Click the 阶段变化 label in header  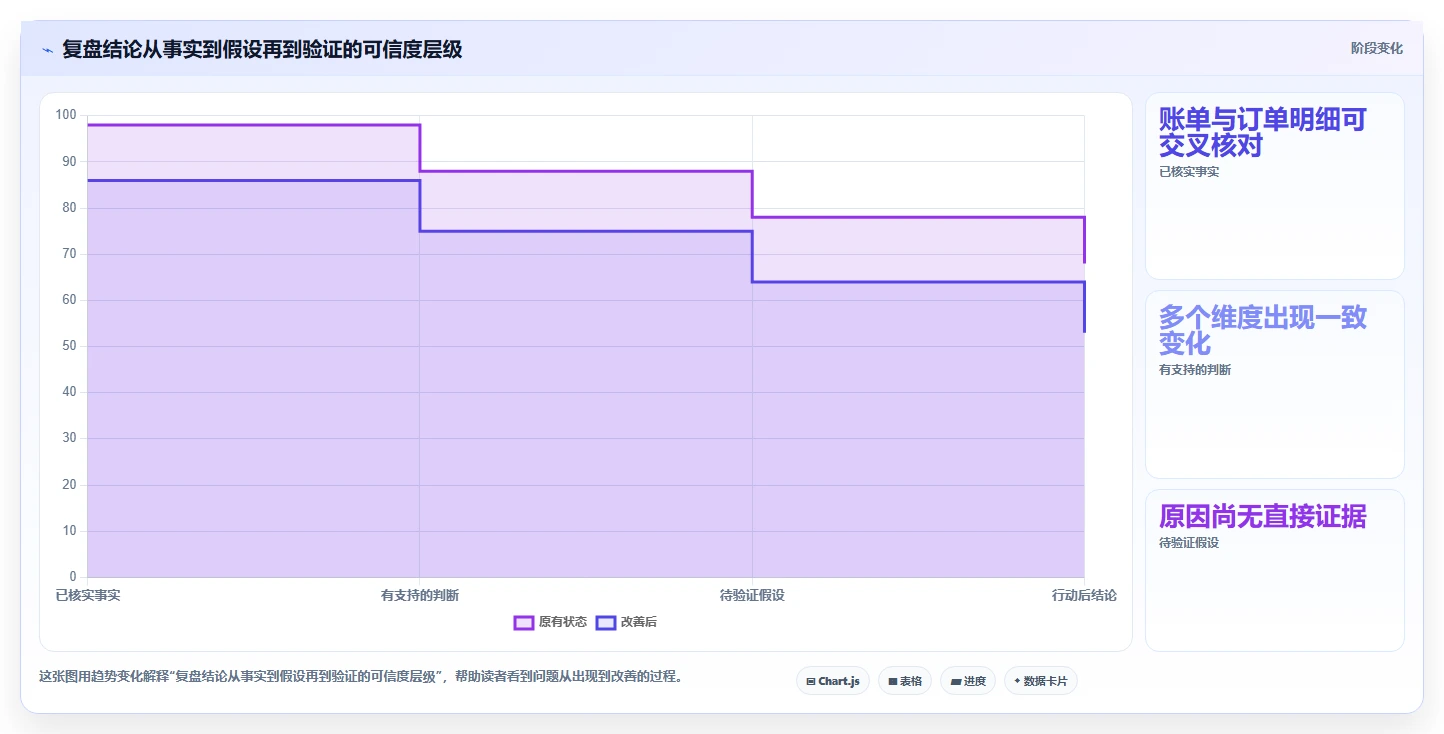point(1376,48)
